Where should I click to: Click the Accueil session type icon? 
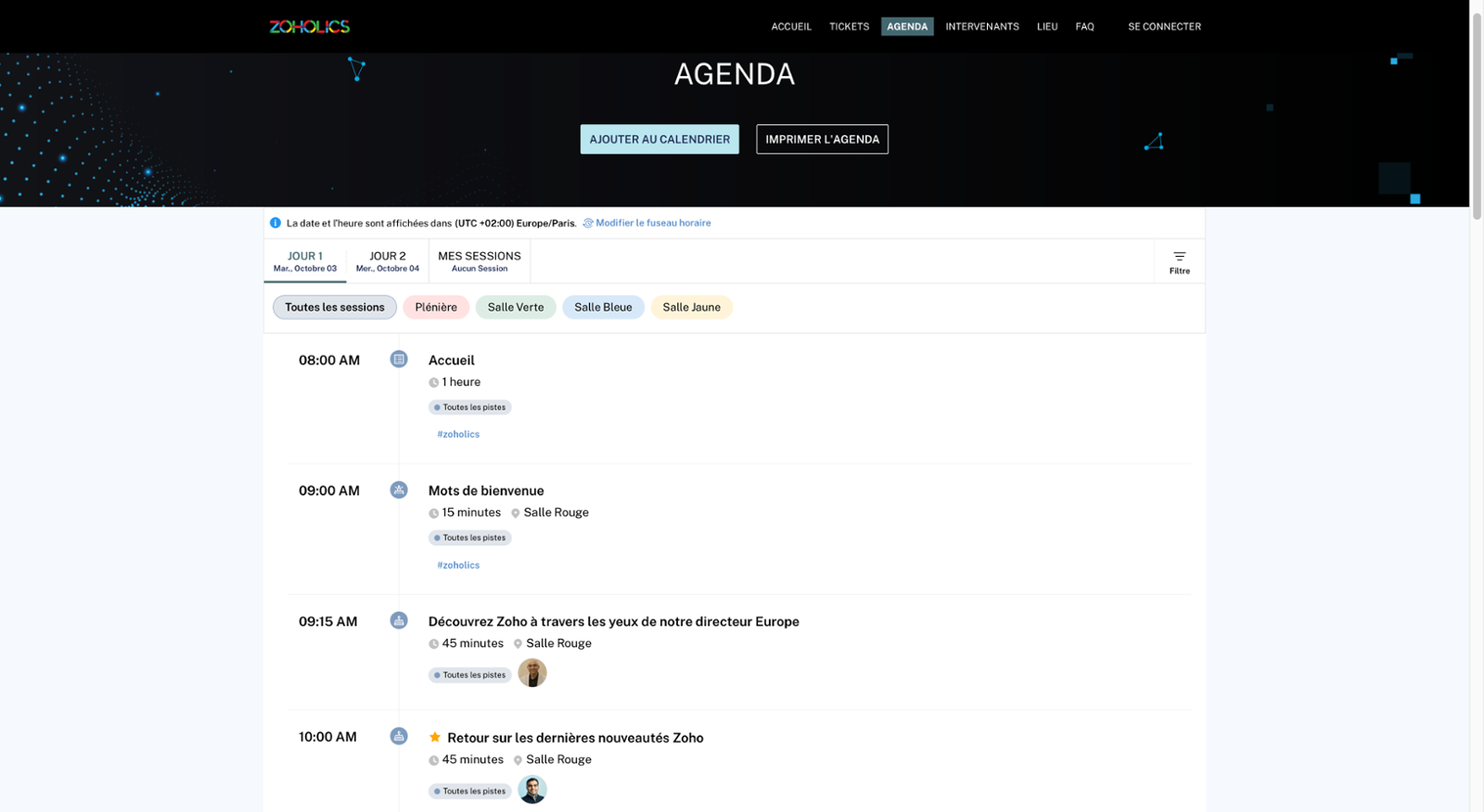(399, 360)
